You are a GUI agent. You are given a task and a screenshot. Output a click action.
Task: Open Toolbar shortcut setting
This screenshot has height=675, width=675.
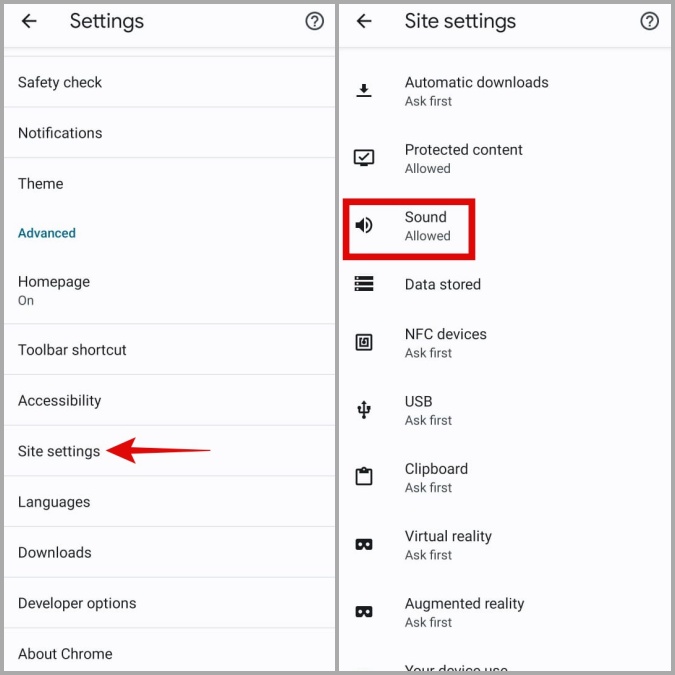pos(169,350)
